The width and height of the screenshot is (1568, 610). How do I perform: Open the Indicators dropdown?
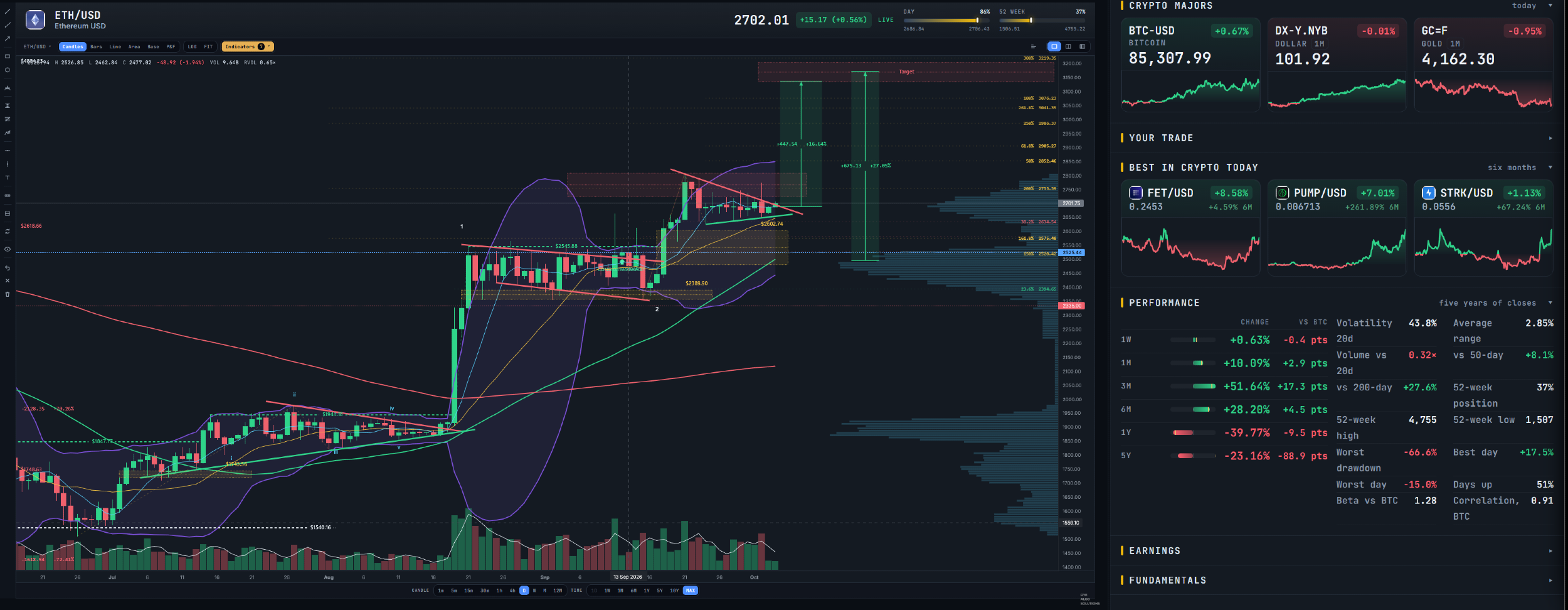click(x=248, y=46)
